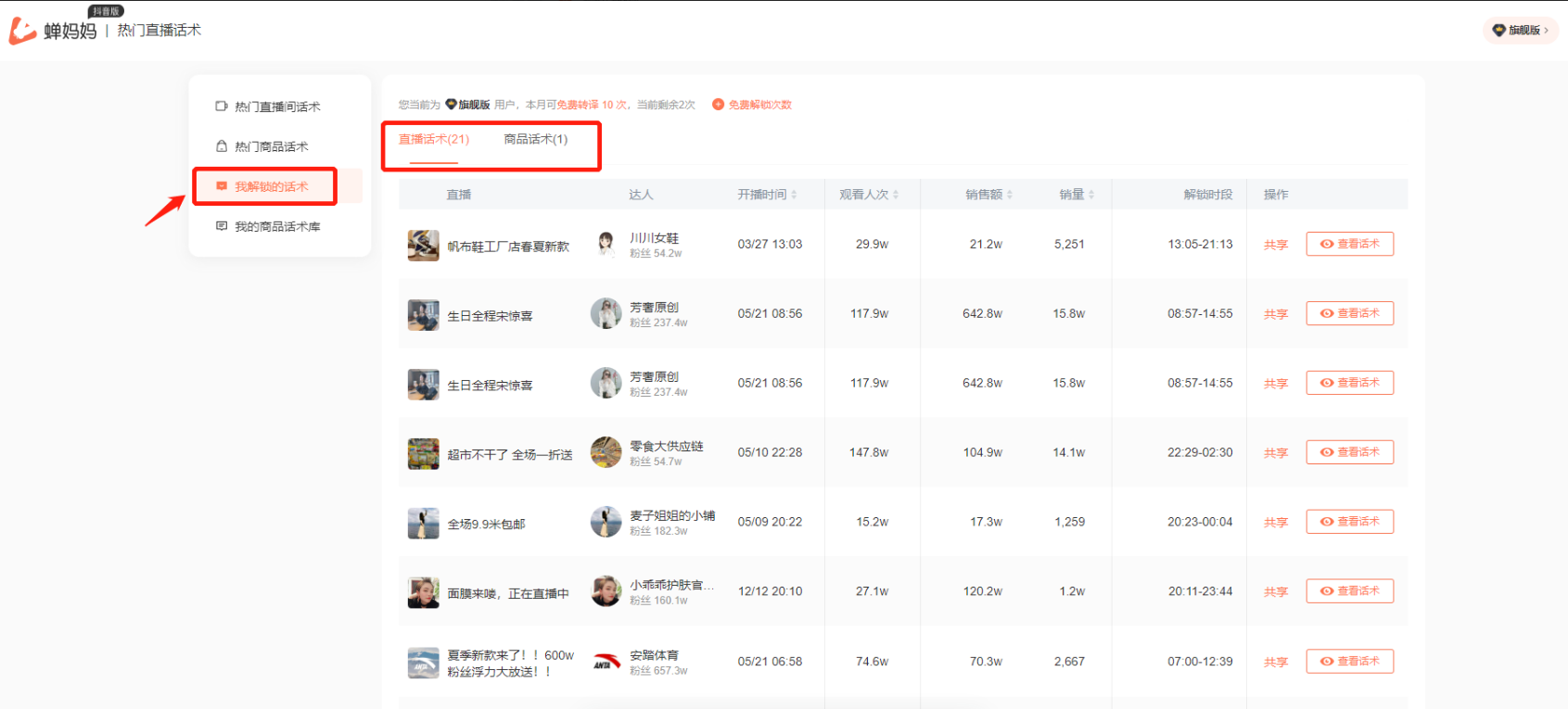Click the creator name 安踏体育
This screenshot has height=709, width=1568.
[655, 655]
